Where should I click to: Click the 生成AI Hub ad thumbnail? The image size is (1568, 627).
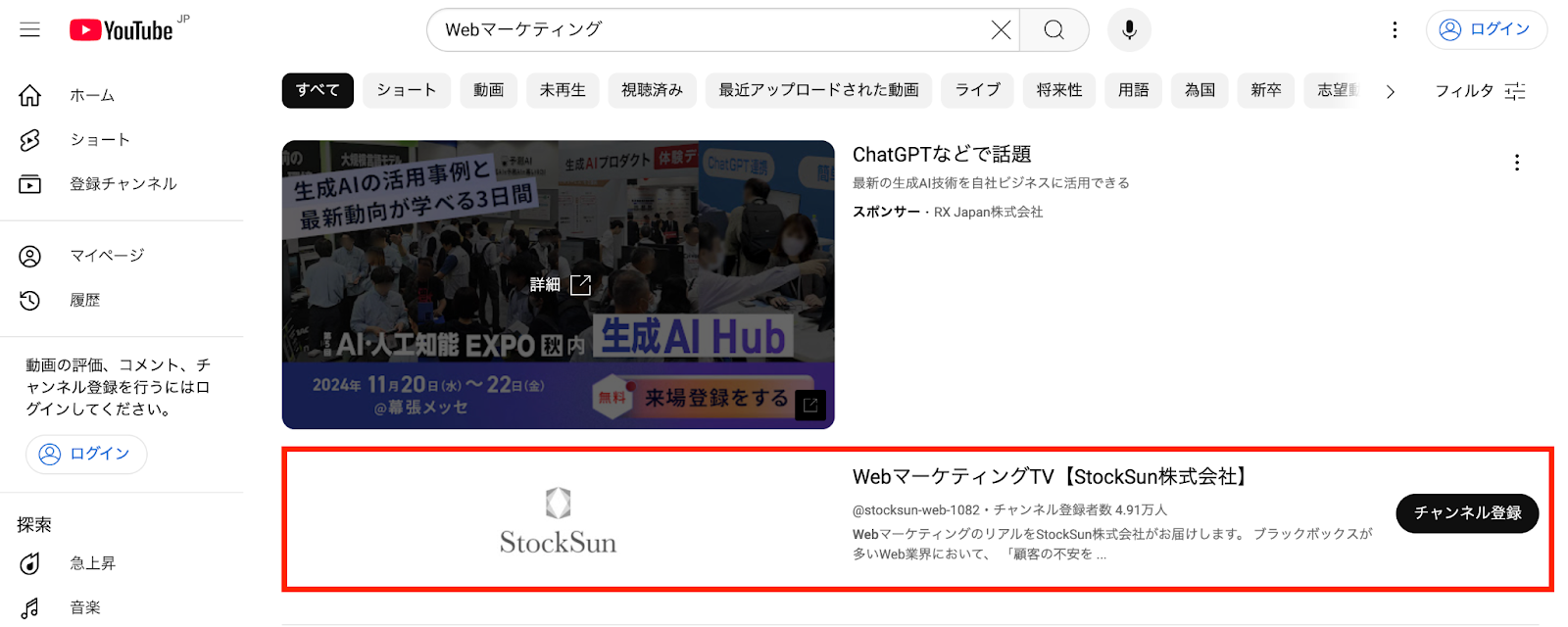tap(558, 284)
